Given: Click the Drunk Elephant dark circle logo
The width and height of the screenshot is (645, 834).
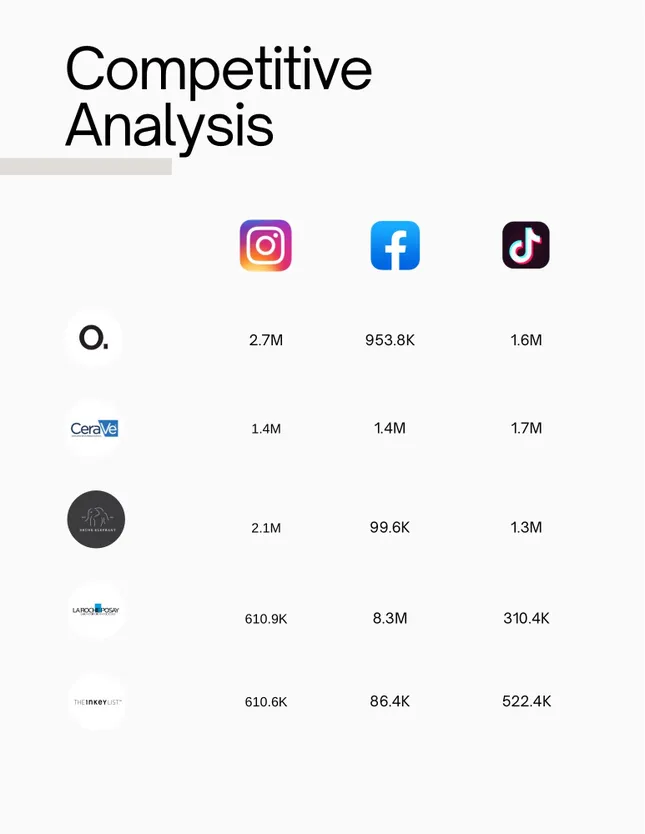Looking at the screenshot, I should pyautogui.click(x=96, y=519).
